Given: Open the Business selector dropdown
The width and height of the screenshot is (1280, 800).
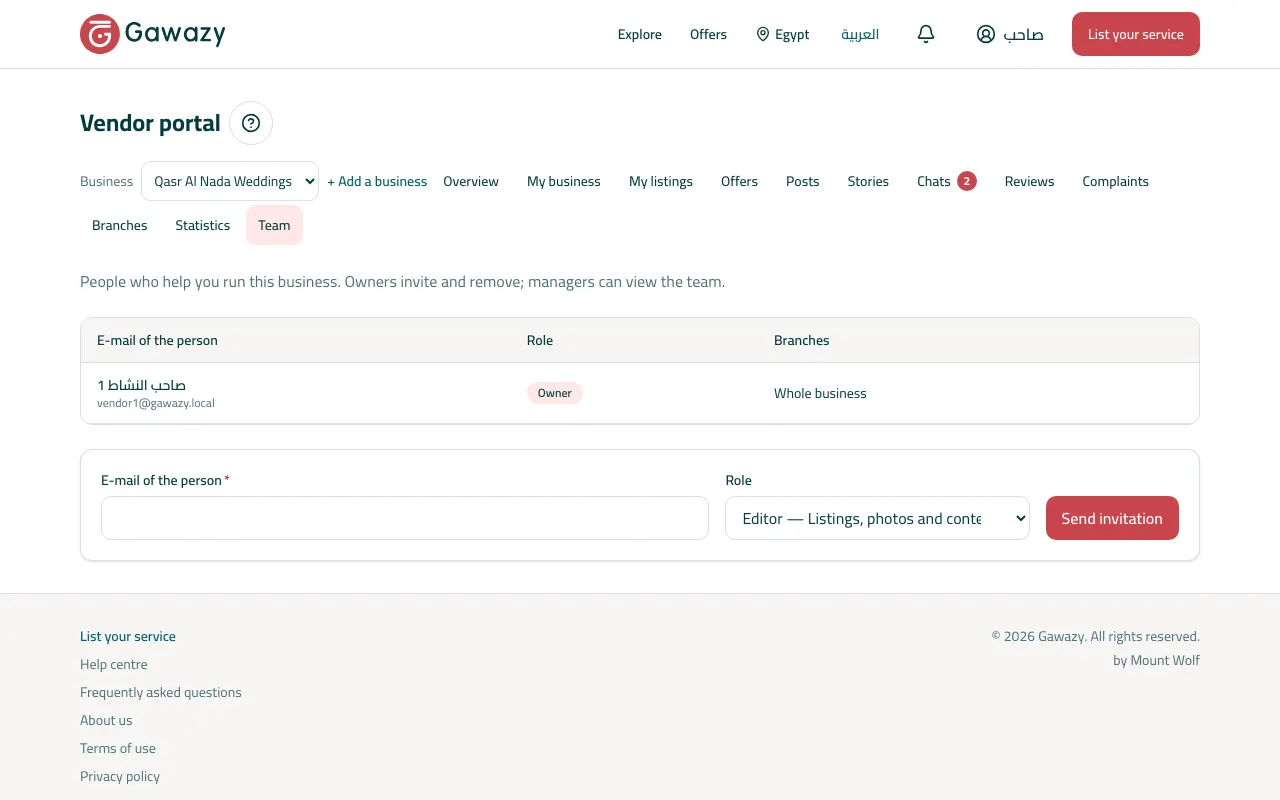Looking at the screenshot, I should [x=230, y=181].
